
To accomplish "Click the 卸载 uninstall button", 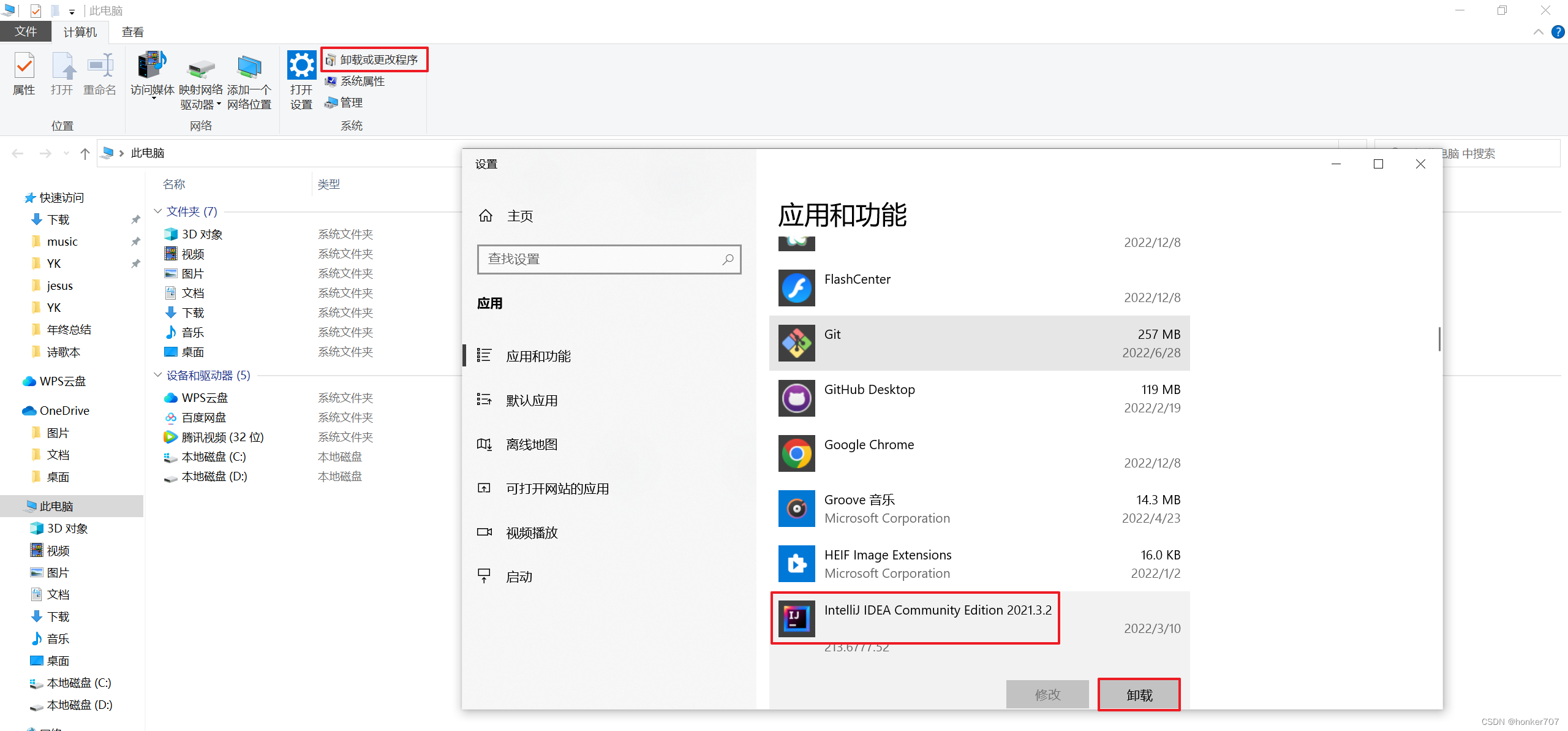I will click(x=1139, y=695).
